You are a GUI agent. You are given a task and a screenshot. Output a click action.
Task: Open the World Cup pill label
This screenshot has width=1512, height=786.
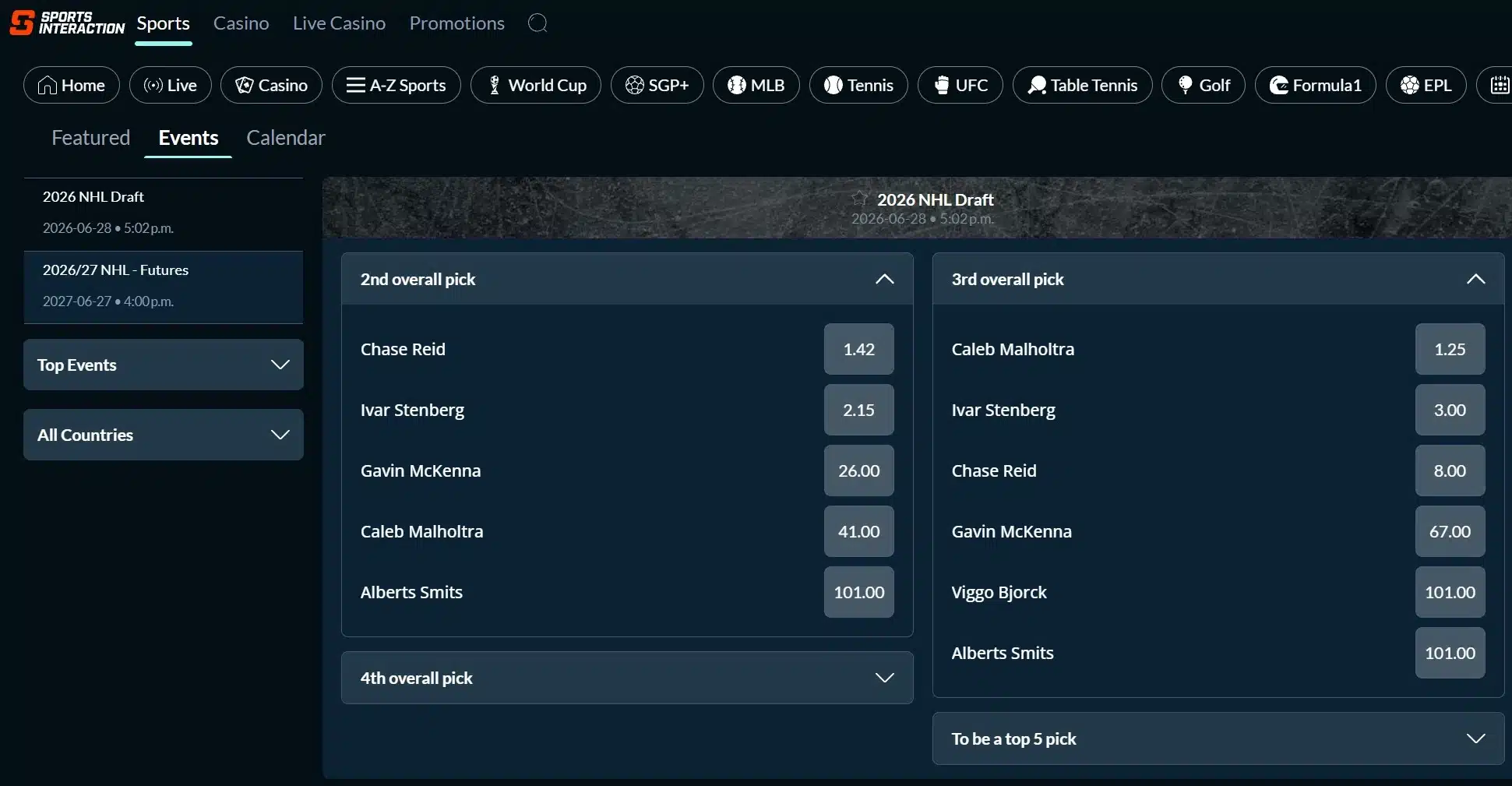point(548,85)
